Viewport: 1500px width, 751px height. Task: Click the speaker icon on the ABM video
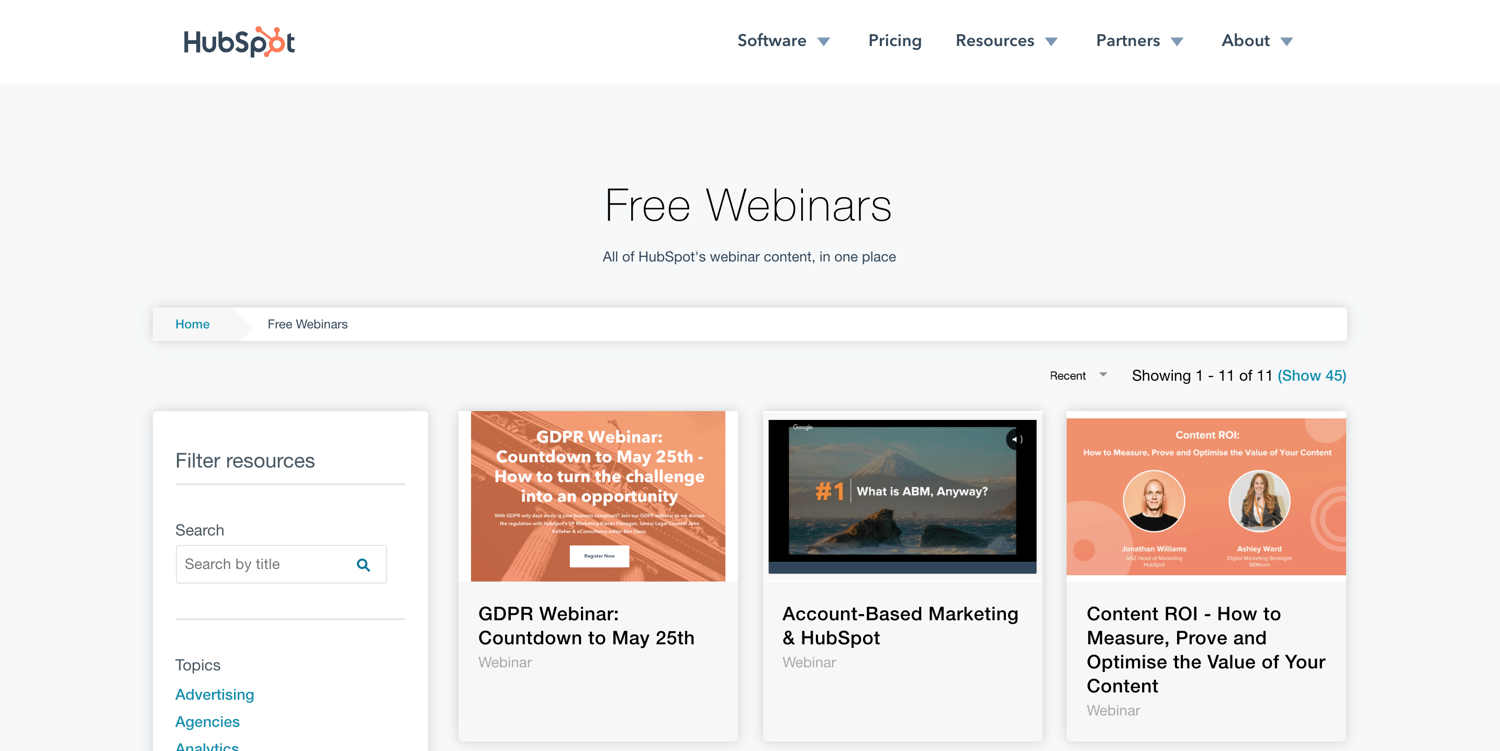(1016, 438)
